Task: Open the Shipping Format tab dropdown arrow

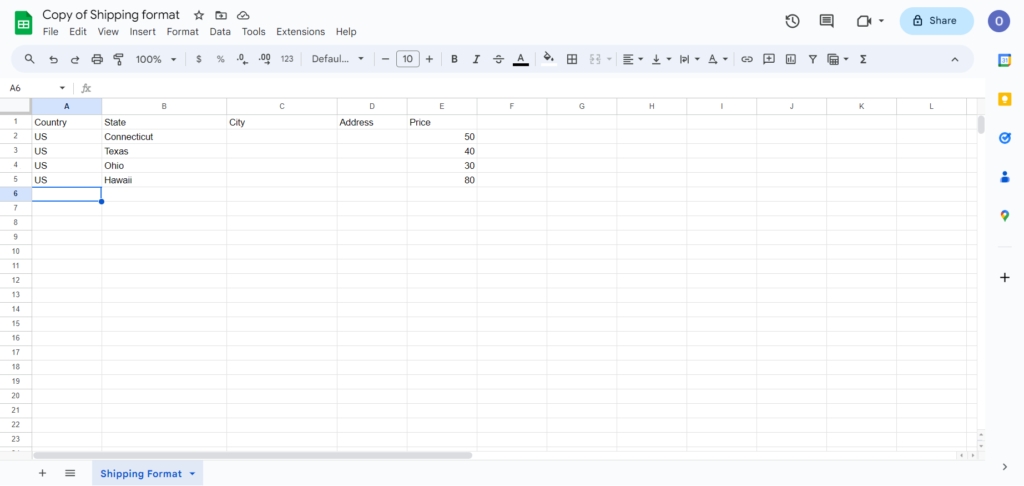Action: point(192,473)
